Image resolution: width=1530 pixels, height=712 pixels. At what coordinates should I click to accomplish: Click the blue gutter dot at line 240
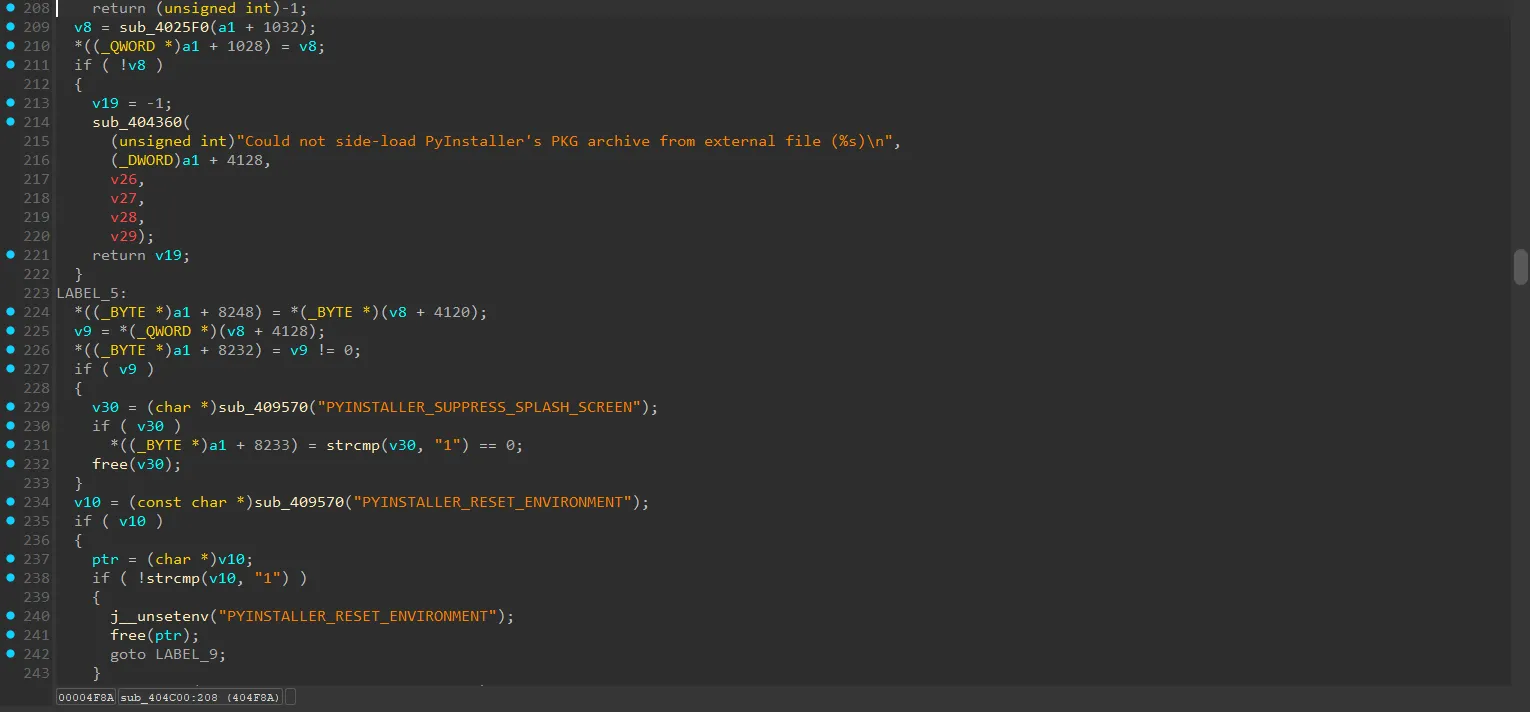pos(10,616)
